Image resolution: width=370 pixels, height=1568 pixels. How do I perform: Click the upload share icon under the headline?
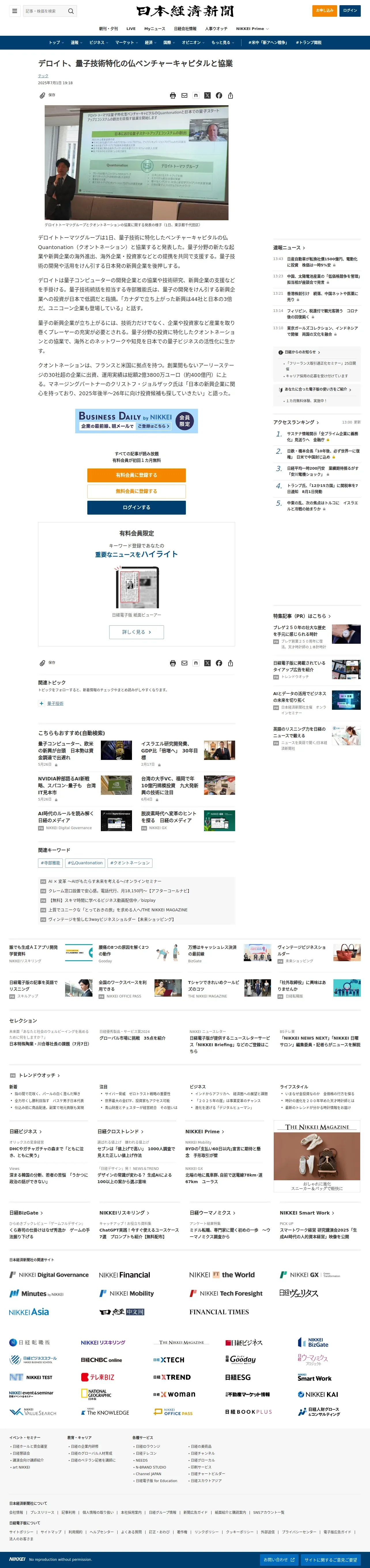pyautogui.click(x=231, y=95)
